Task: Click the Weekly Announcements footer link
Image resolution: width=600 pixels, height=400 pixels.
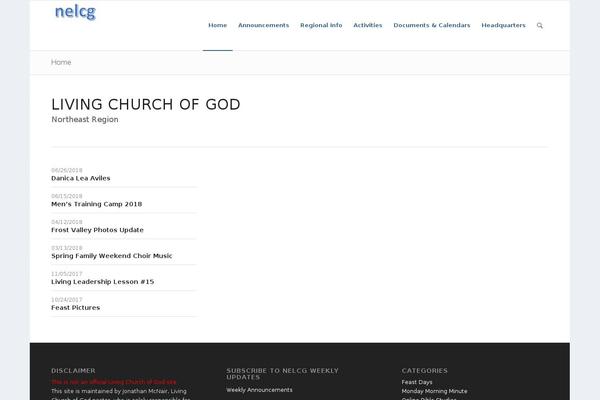Action: [x=259, y=390]
